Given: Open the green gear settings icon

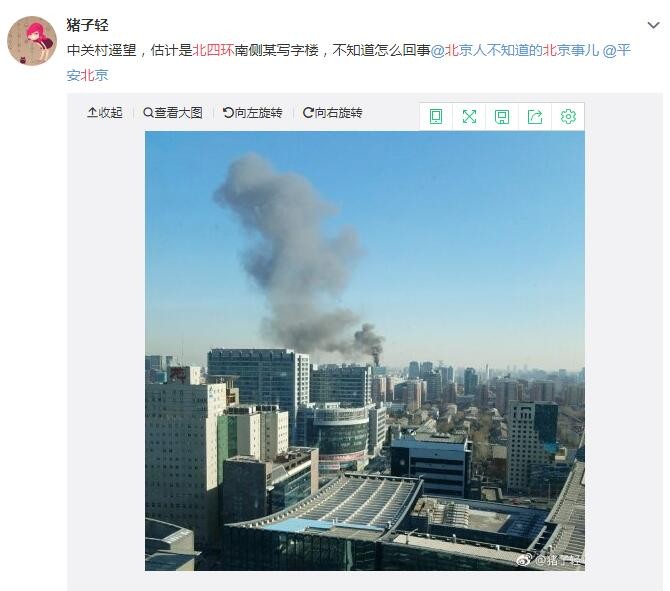Looking at the screenshot, I should [568, 116].
